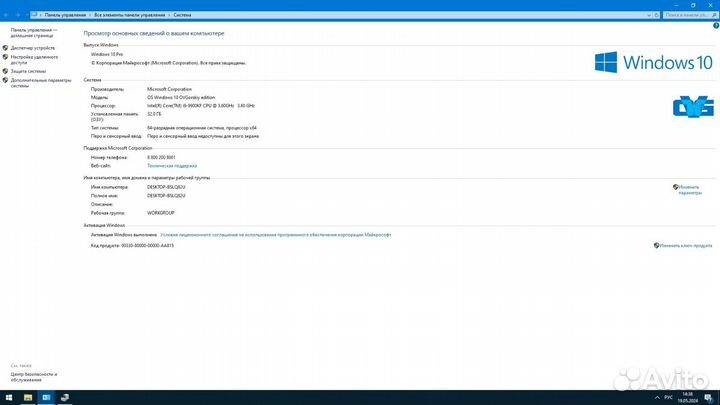Click the Изменить параметры shield icon
The width and height of the screenshot is (720, 405).
click(x=676, y=186)
